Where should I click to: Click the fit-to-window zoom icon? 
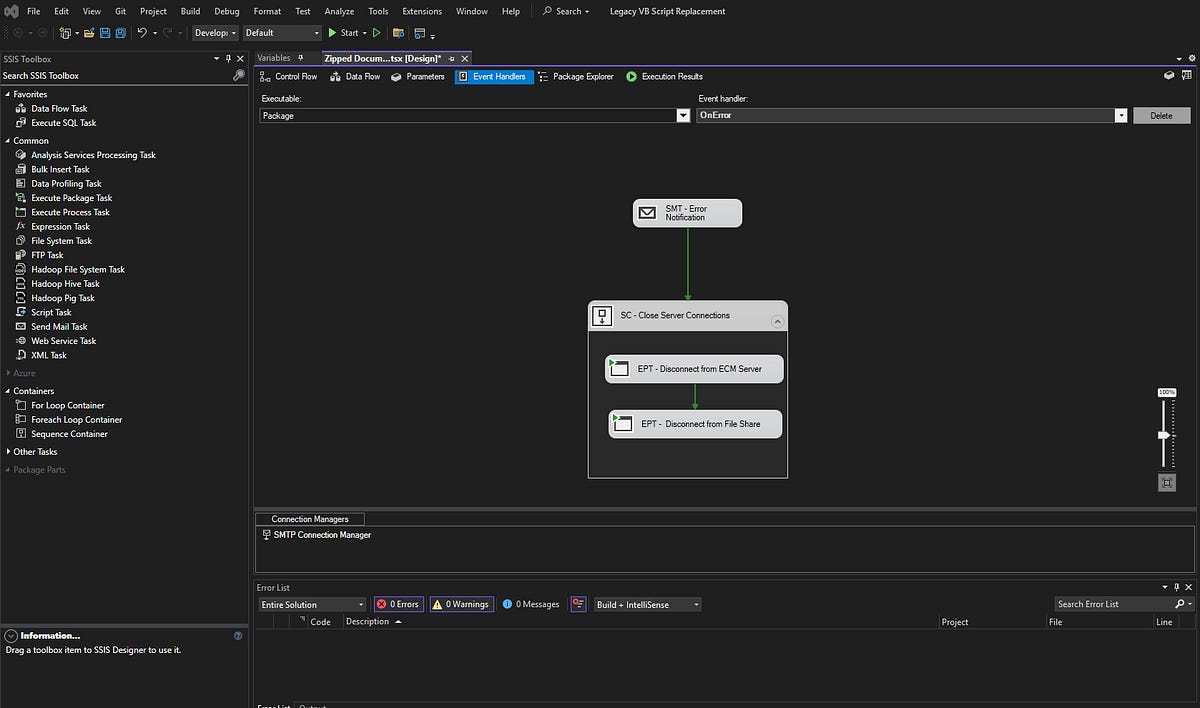1166,483
